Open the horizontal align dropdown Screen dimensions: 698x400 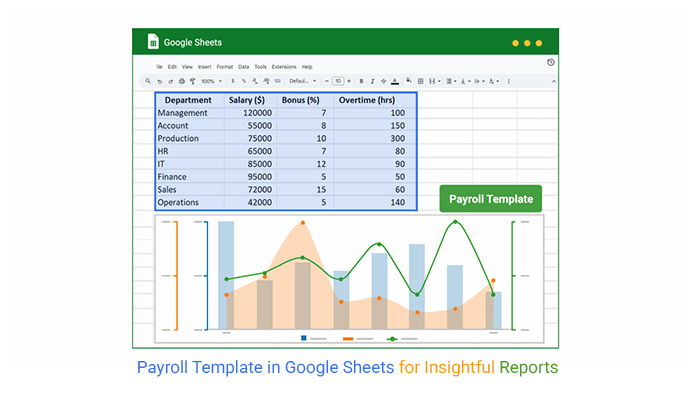[451, 81]
